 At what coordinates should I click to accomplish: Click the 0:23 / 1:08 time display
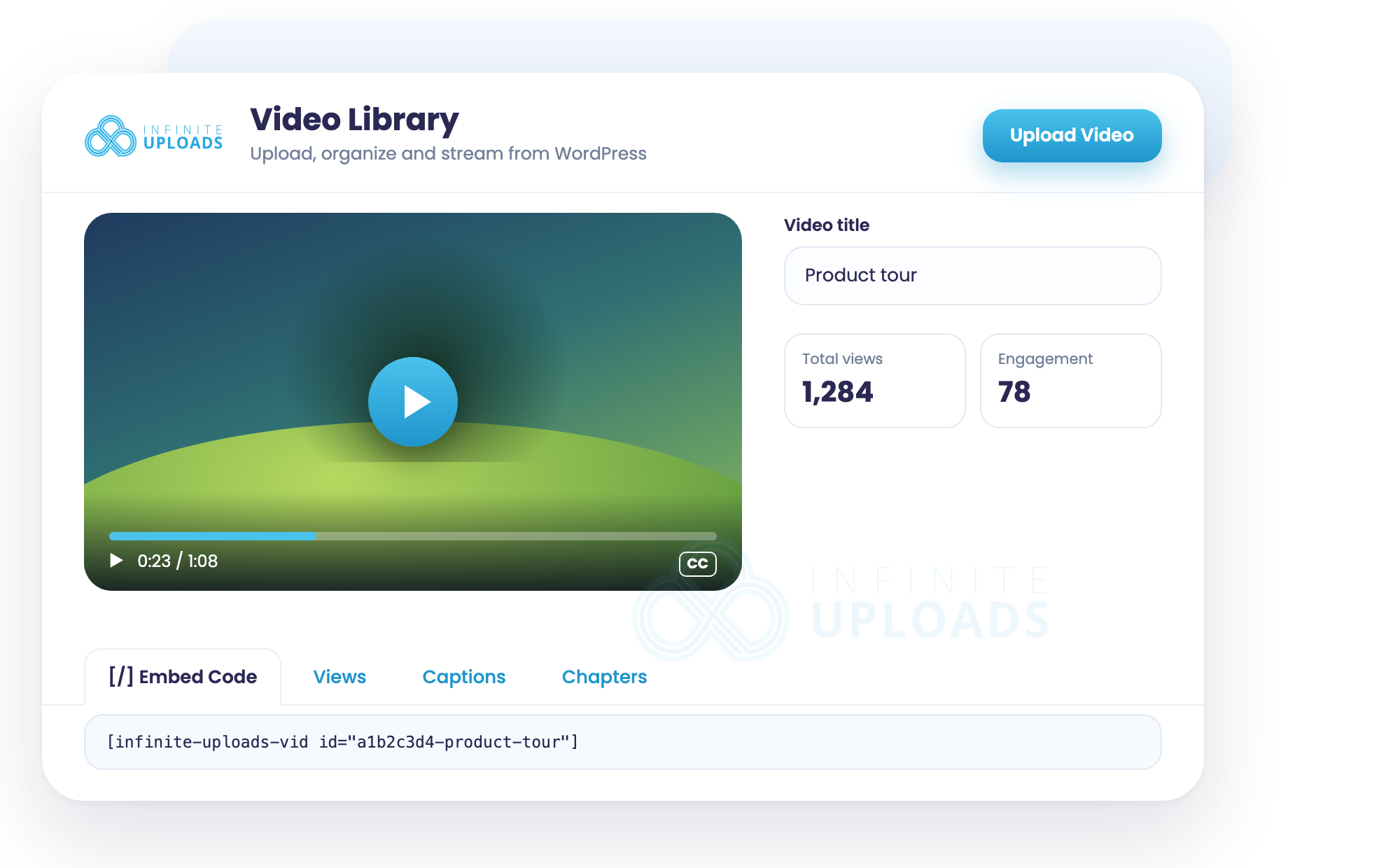(177, 561)
